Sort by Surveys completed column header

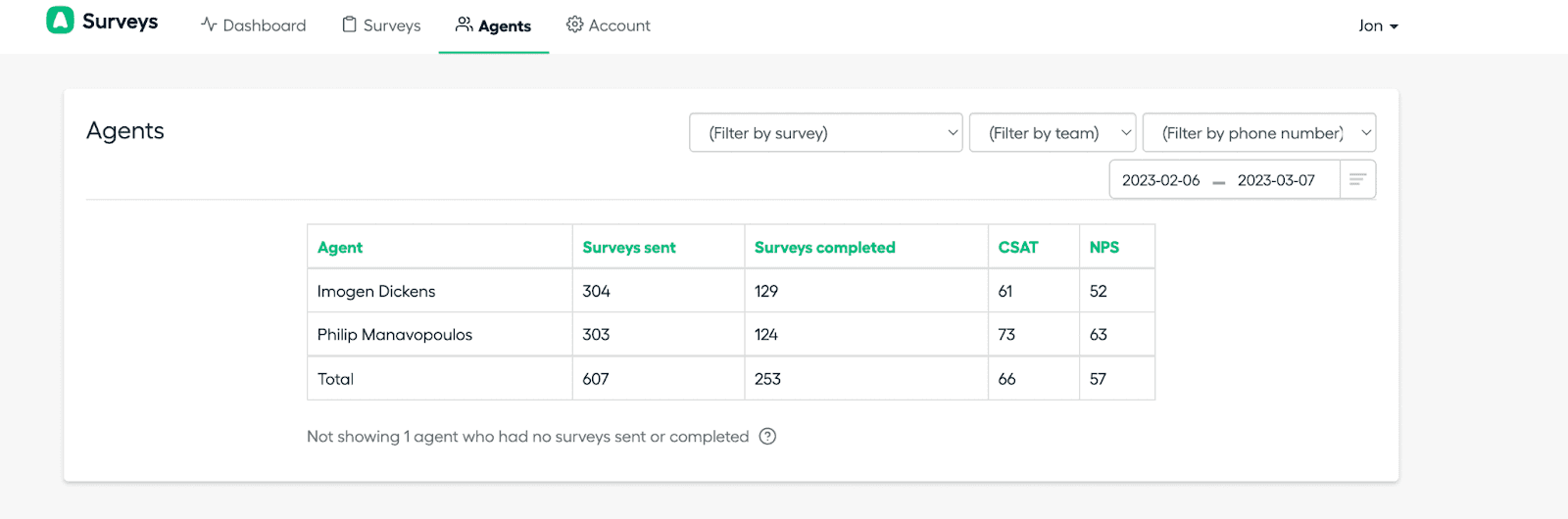824,248
